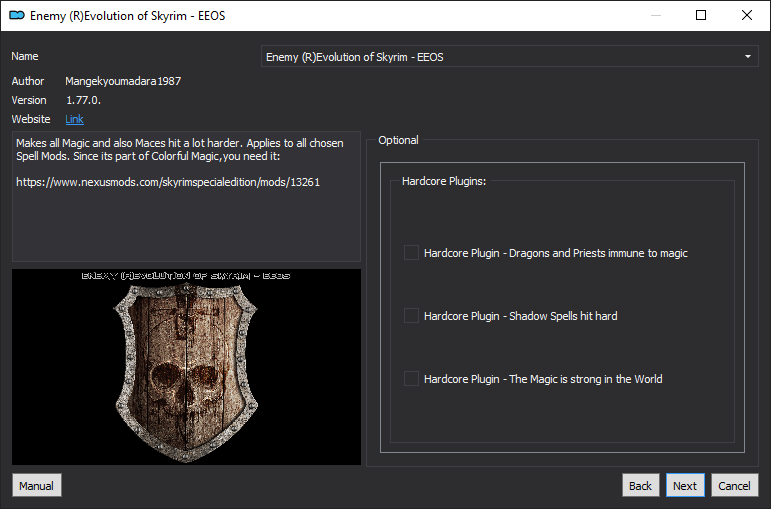Screen dimensions: 771x509
Task: Click the Hardcore Plugins: group label
Action: (444, 181)
